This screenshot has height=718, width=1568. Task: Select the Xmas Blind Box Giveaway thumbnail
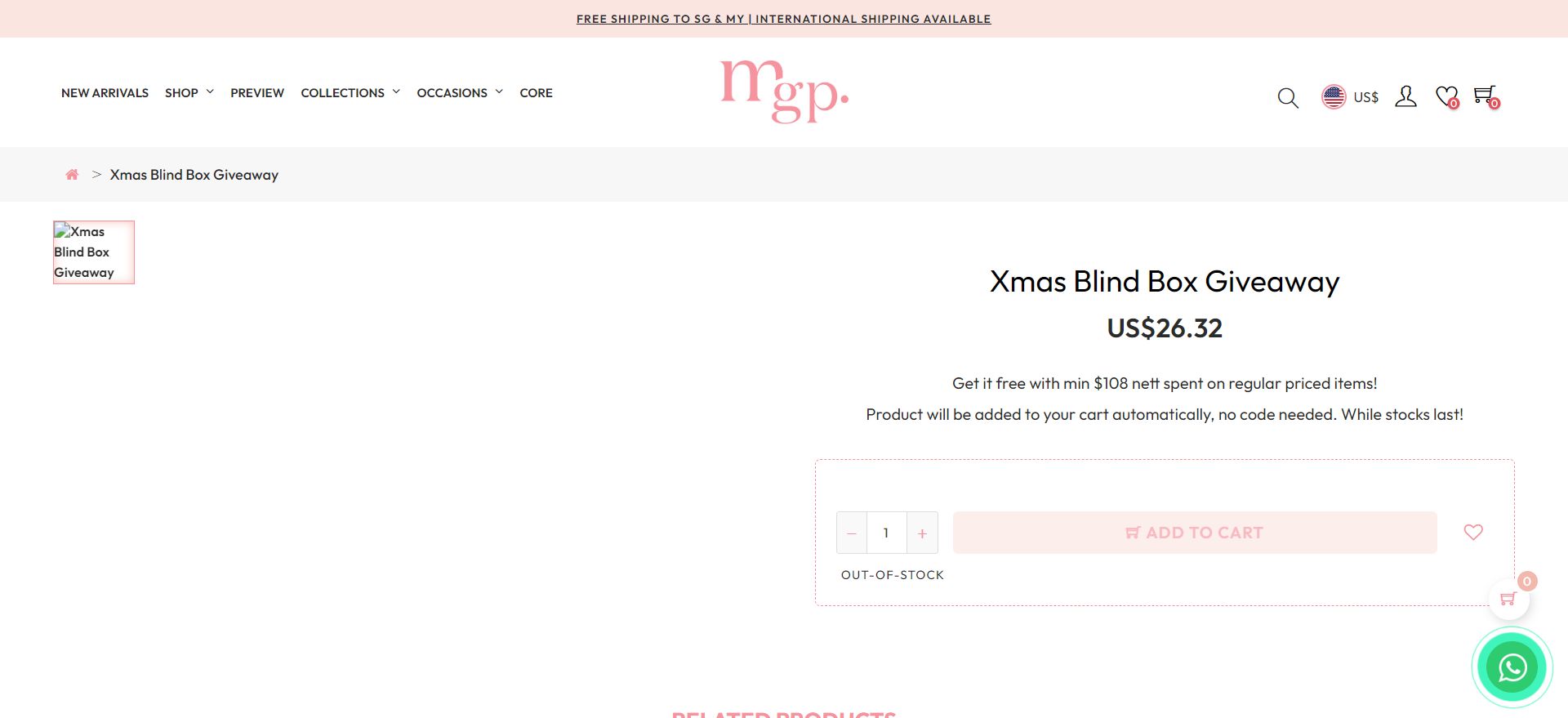94,252
